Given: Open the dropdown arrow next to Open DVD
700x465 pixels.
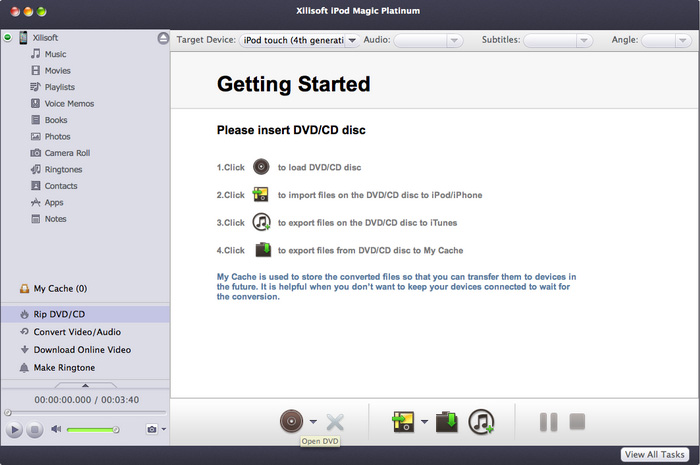Looking at the screenshot, I should [313, 421].
